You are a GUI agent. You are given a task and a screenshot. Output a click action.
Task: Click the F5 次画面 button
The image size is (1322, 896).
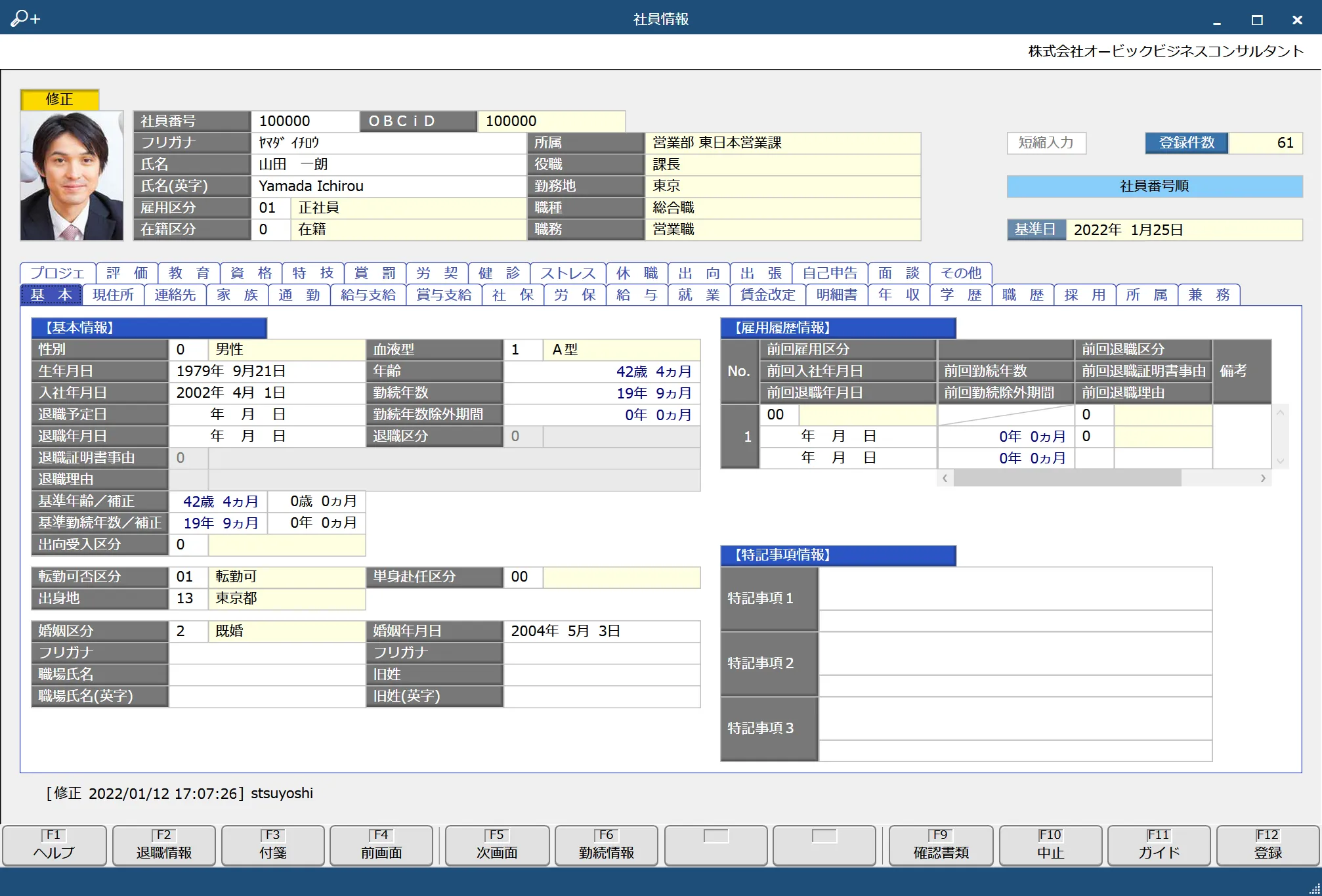pyautogui.click(x=497, y=845)
